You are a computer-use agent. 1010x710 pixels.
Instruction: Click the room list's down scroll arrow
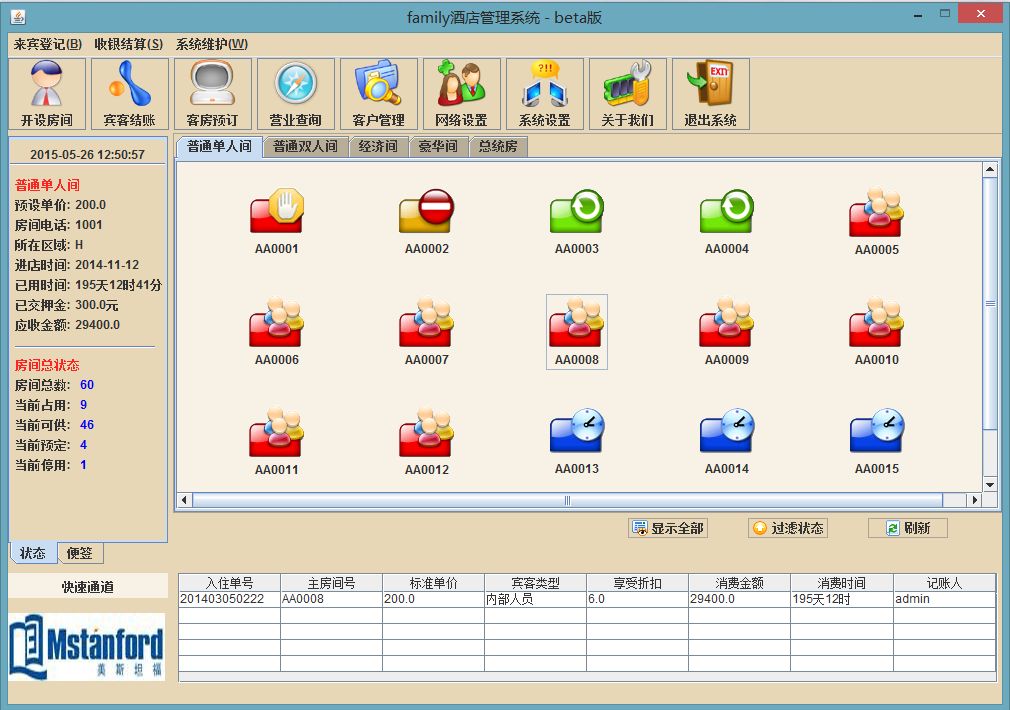click(x=990, y=485)
